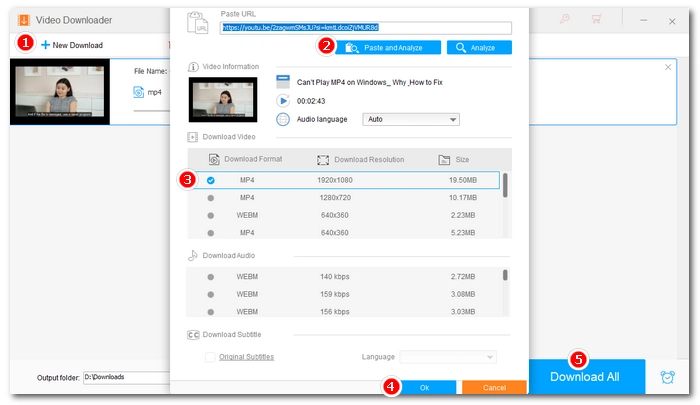
Task: Choose the WEBM 140 kbps audio option
Action: [211, 275]
